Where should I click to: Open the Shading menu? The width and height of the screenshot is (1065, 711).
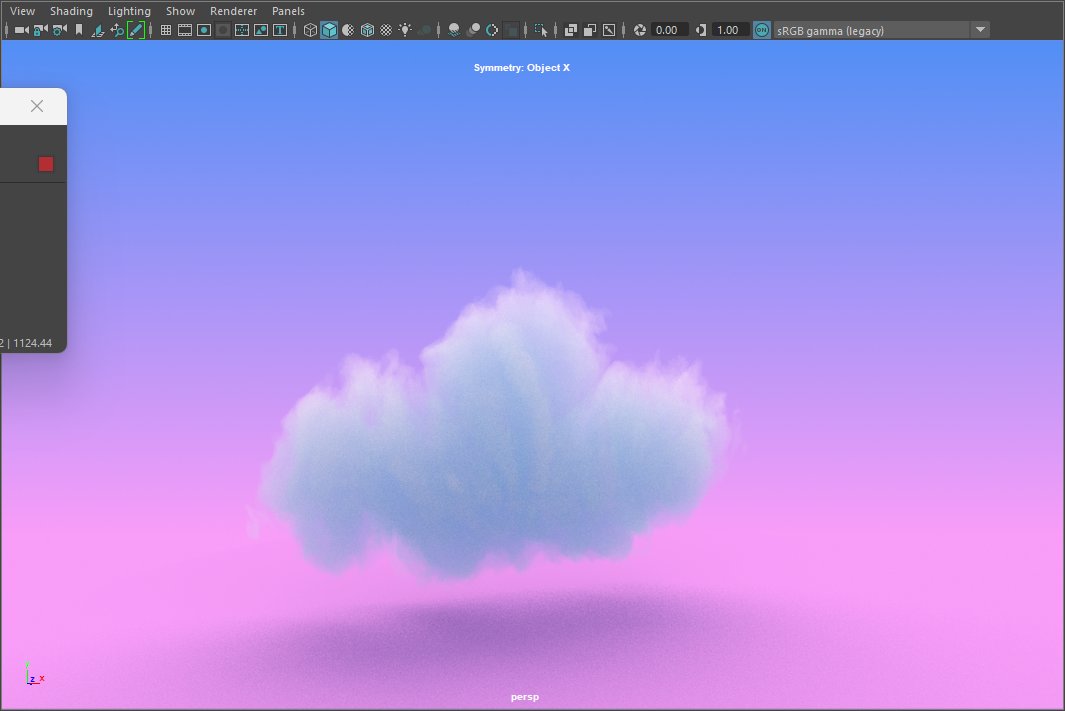point(71,11)
